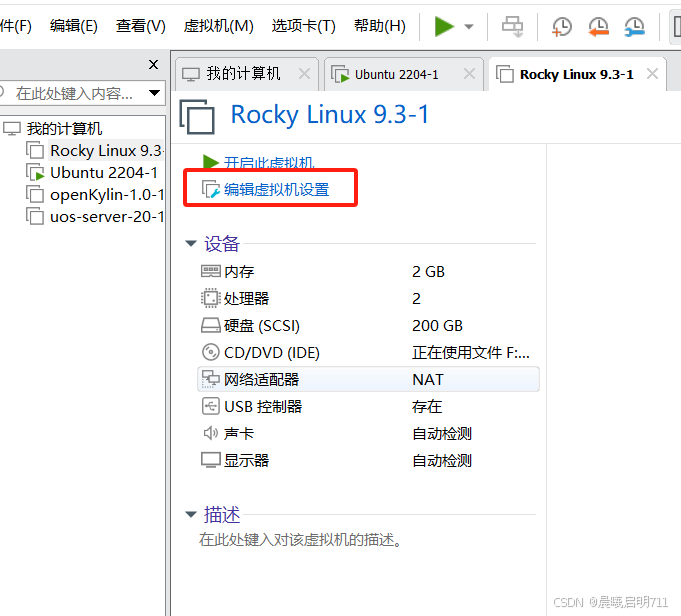Click the NAT network value

(x=428, y=380)
